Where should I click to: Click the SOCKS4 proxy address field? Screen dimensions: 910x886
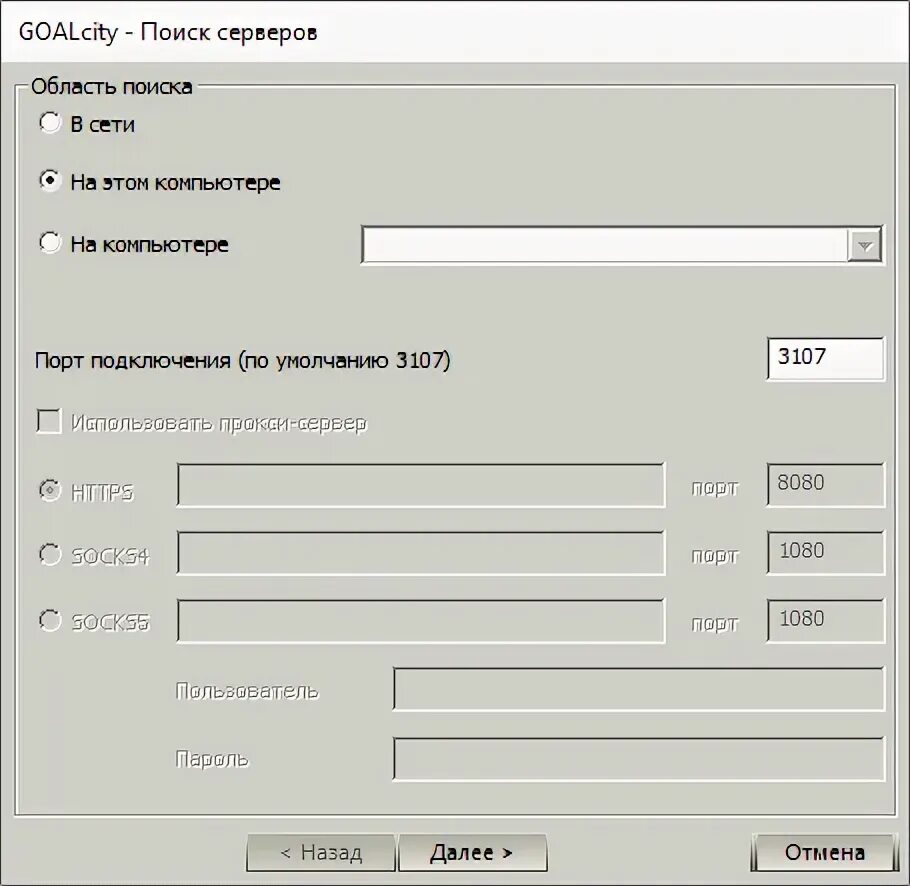coord(420,553)
